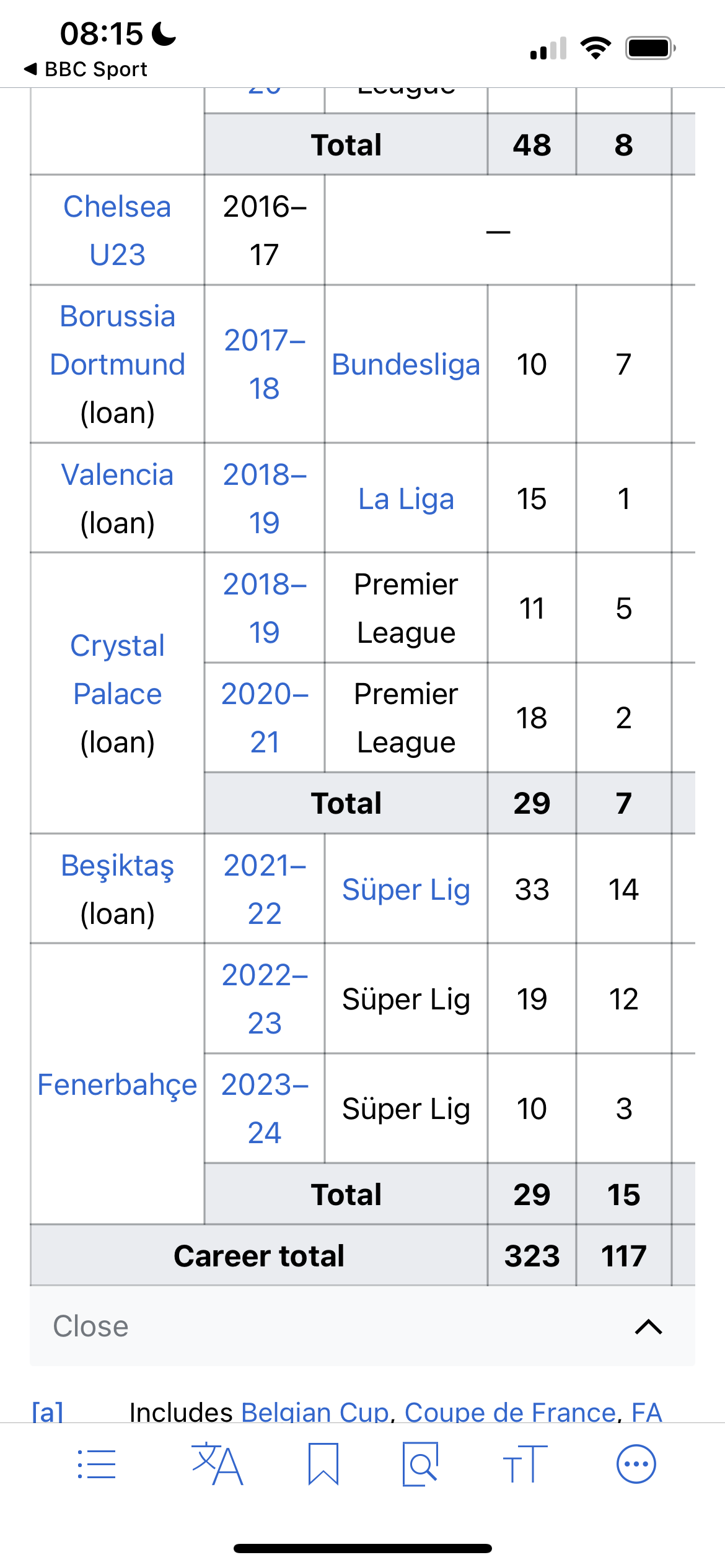Screen dimensions: 725x1568
Task: Open the Chelsea U23 link
Action: [117, 230]
